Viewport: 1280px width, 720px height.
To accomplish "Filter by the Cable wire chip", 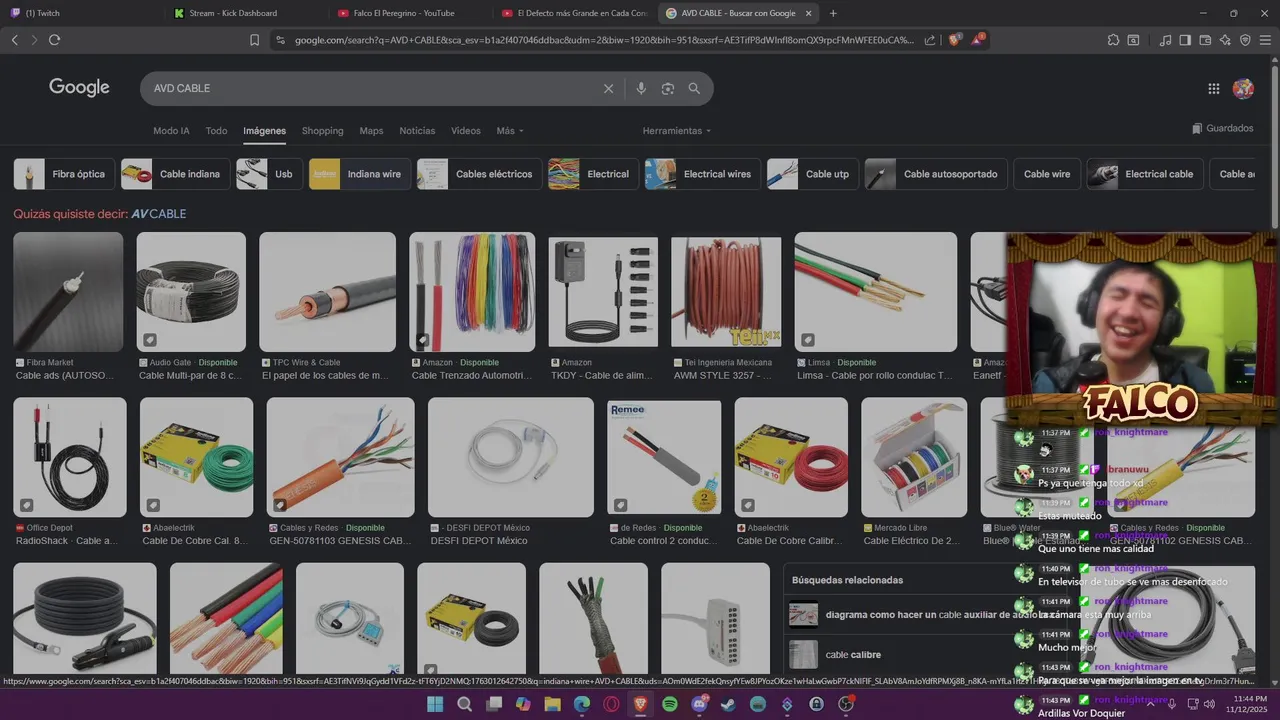I will (1047, 174).
